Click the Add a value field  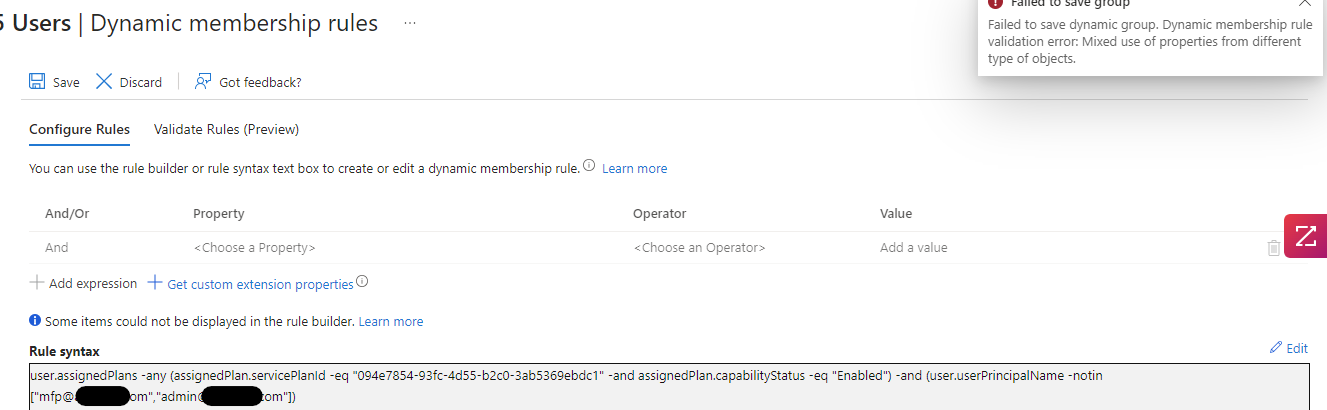click(x=914, y=248)
